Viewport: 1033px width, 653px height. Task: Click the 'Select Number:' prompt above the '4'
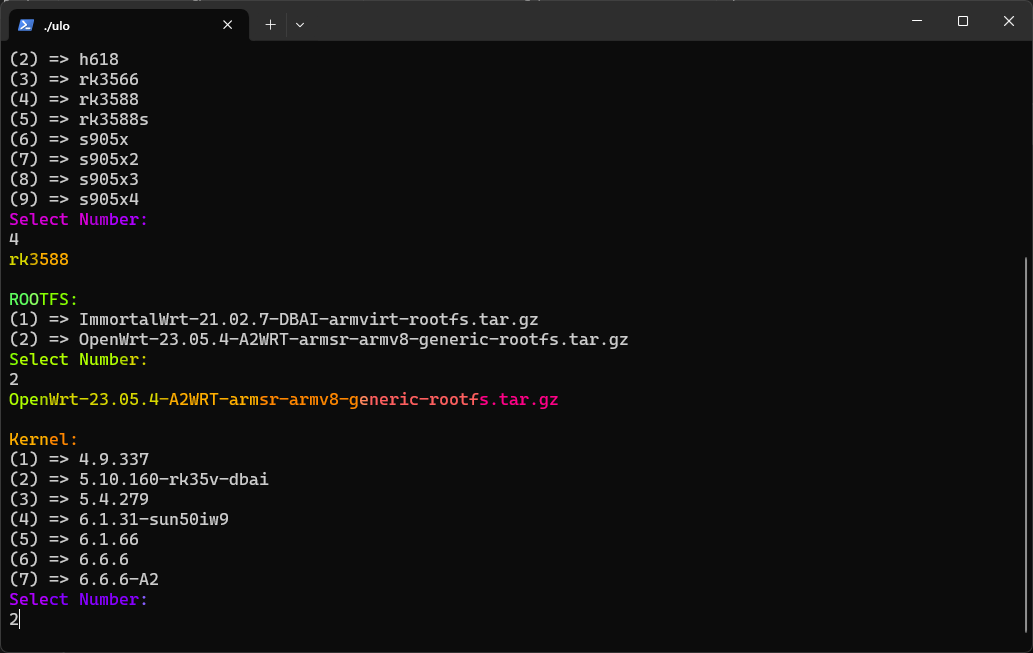[78, 219]
